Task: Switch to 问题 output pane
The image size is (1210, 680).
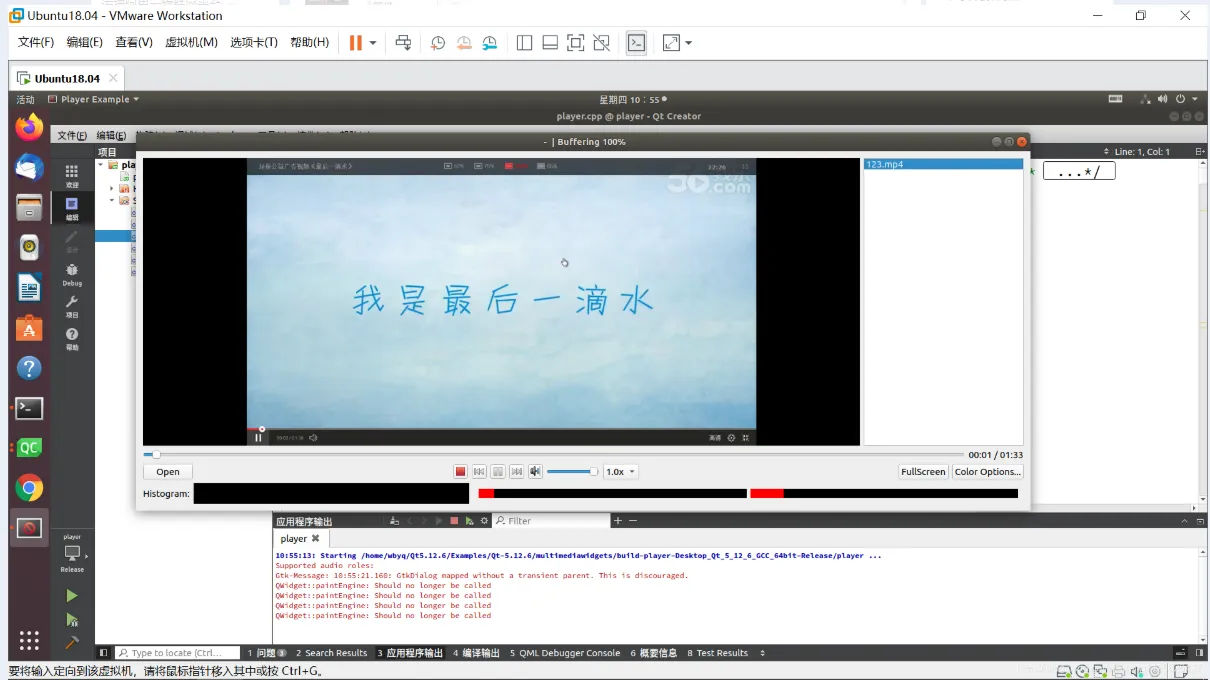Action: point(267,653)
